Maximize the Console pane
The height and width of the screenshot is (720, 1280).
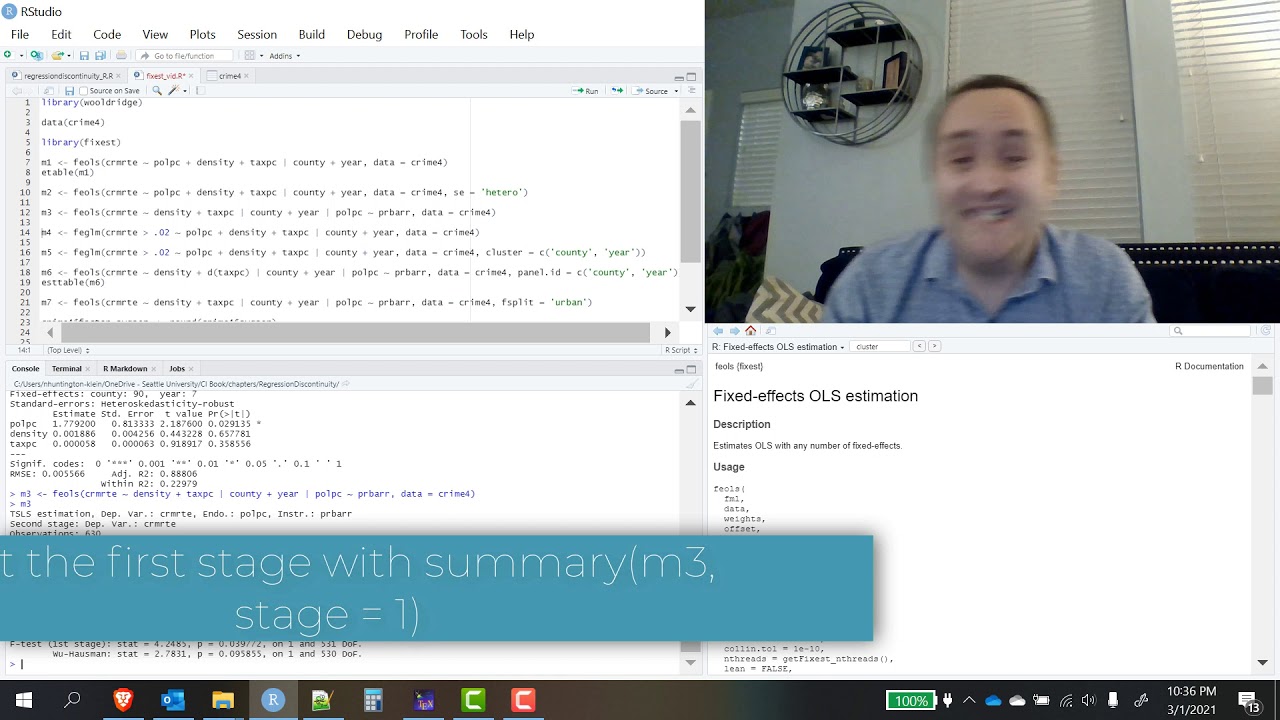(691, 370)
